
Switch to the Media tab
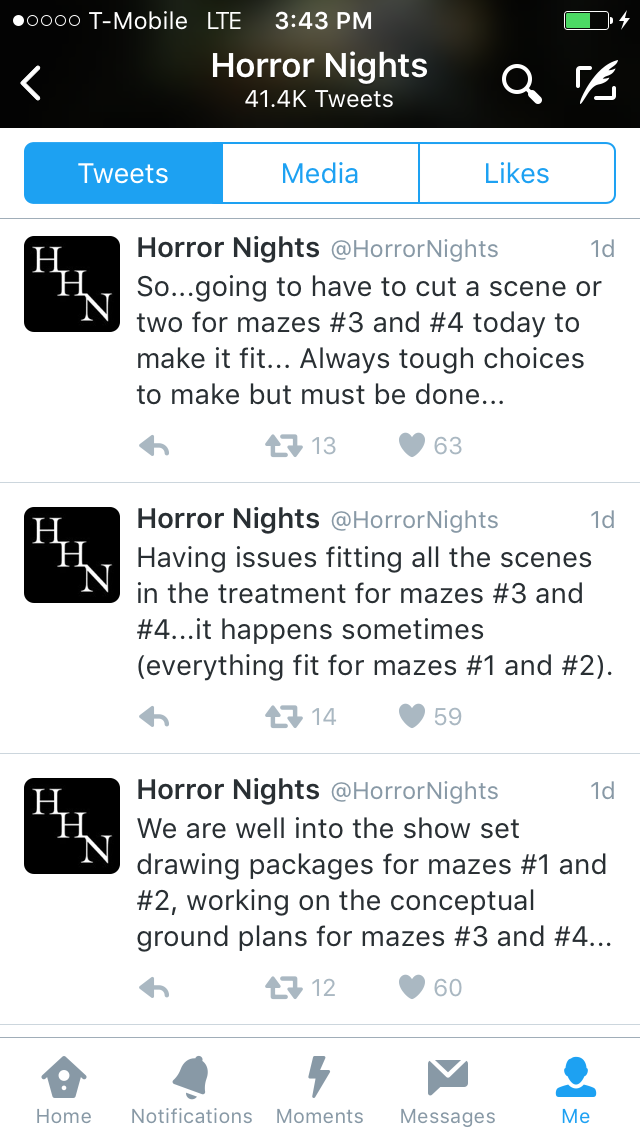click(x=320, y=173)
